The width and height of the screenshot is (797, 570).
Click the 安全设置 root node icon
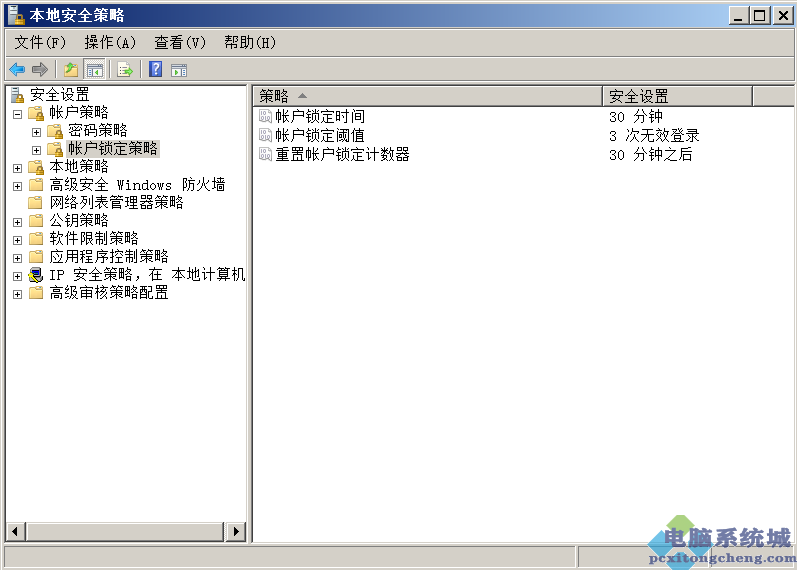17,95
